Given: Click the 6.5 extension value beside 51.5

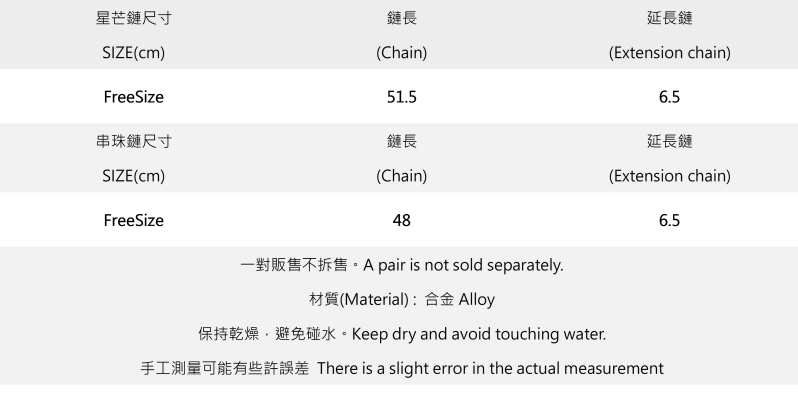Looking at the screenshot, I should tap(669, 98).
